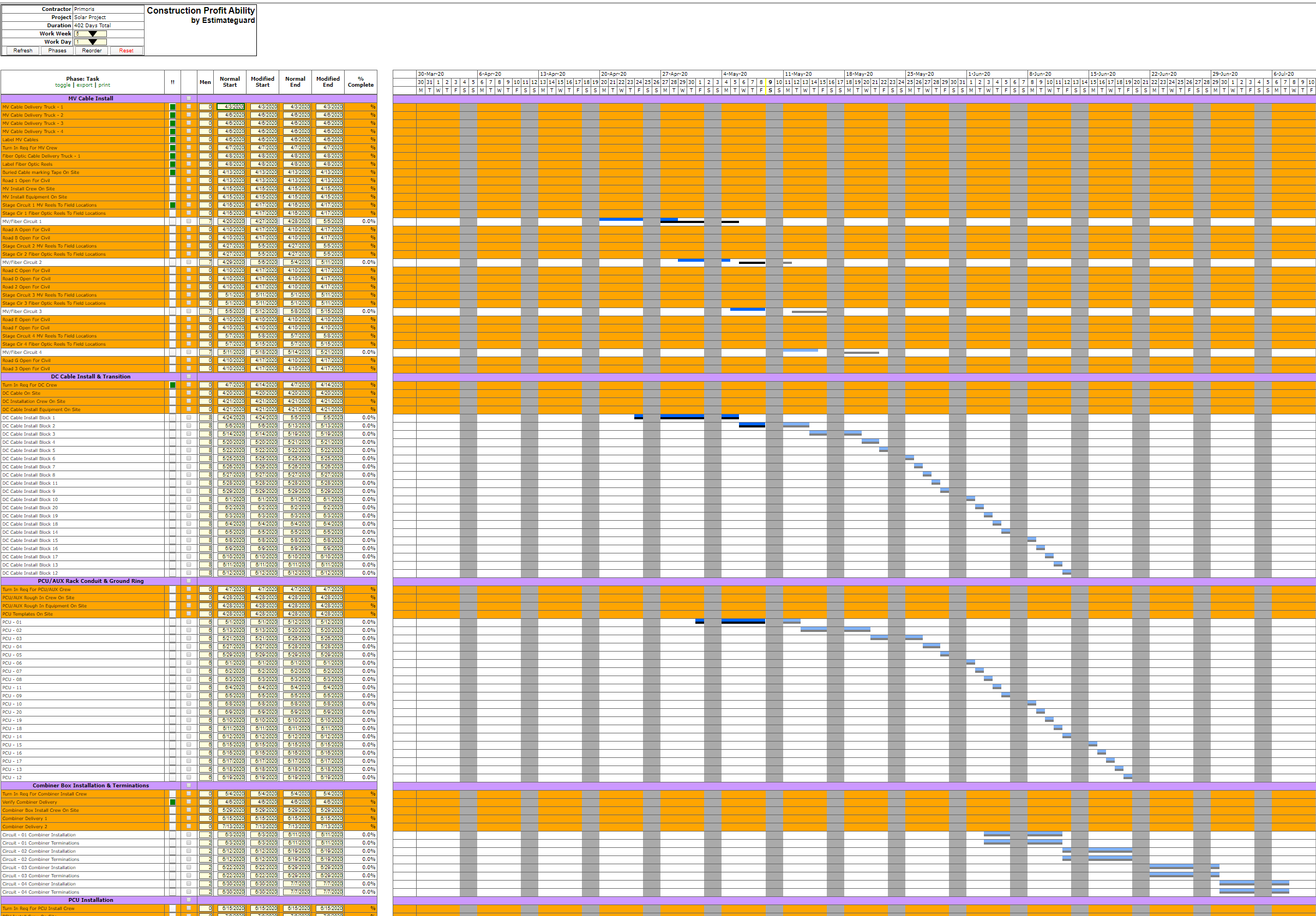Tick the Combiner Box Installation & Terminations checkbox
This screenshot has width=1316, height=916.
[x=189, y=785]
